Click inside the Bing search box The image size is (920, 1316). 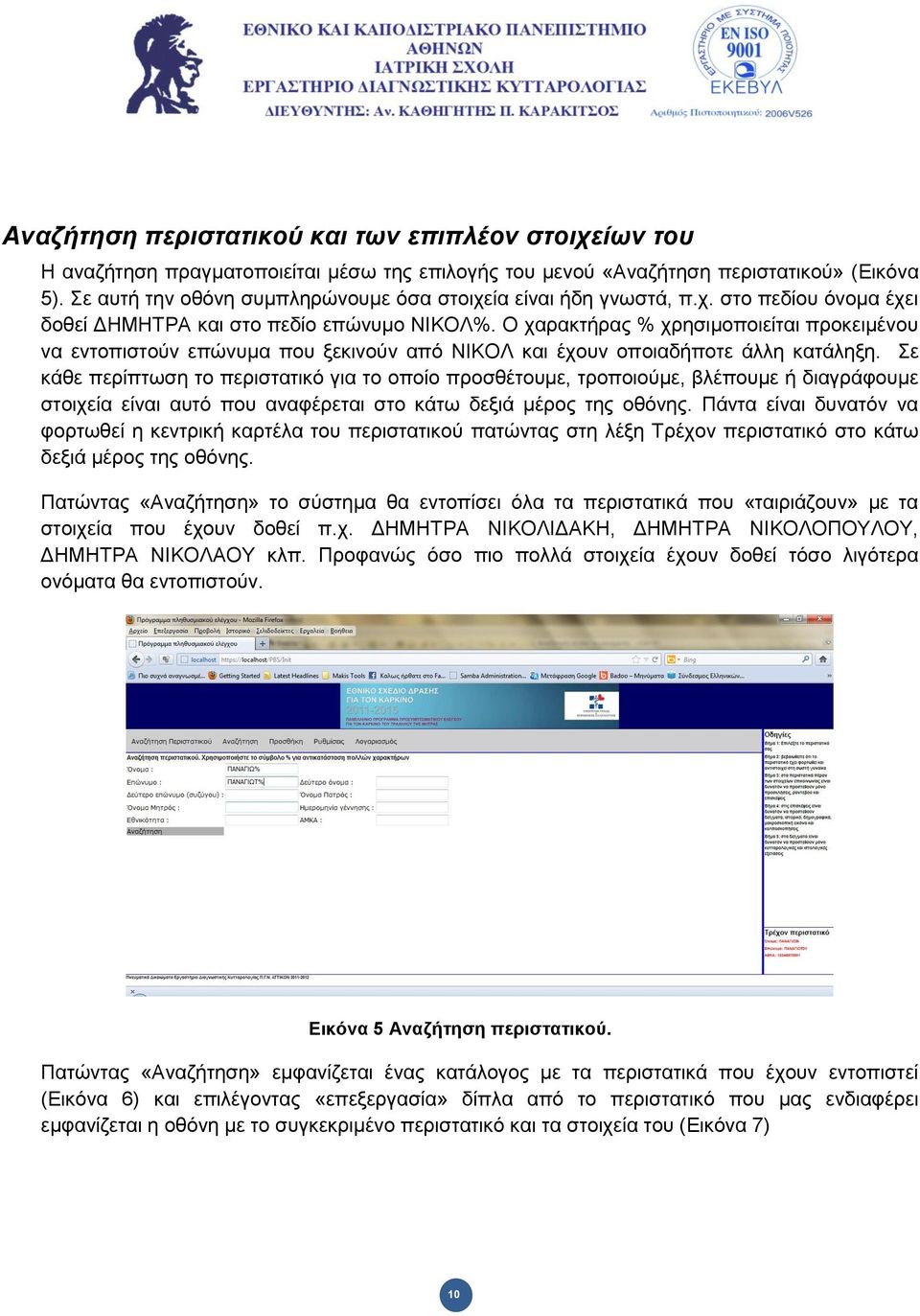tap(738, 659)
